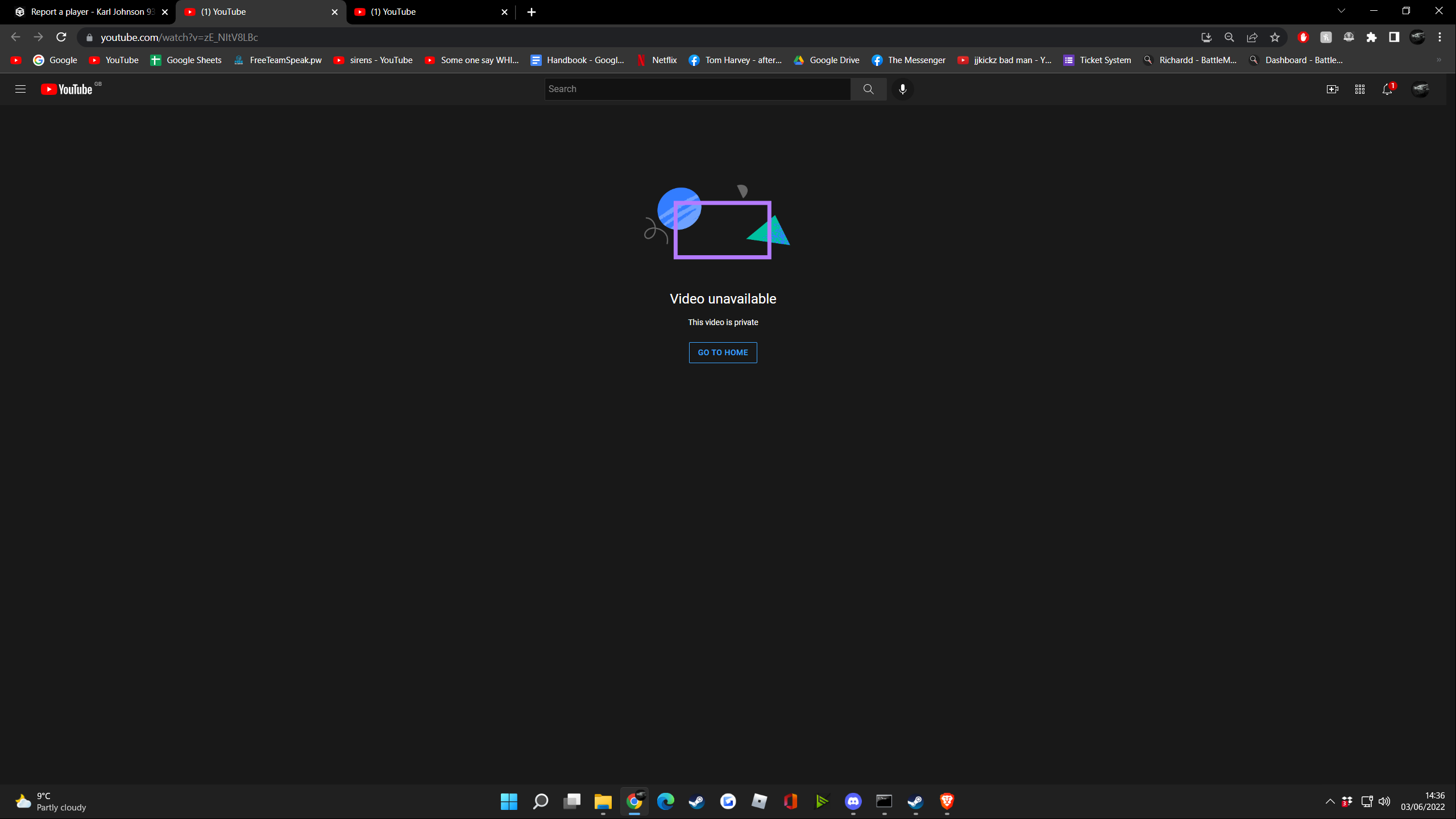Open the YouTube apps grid
This screenshot has width=1456, height=819.
1360,89
